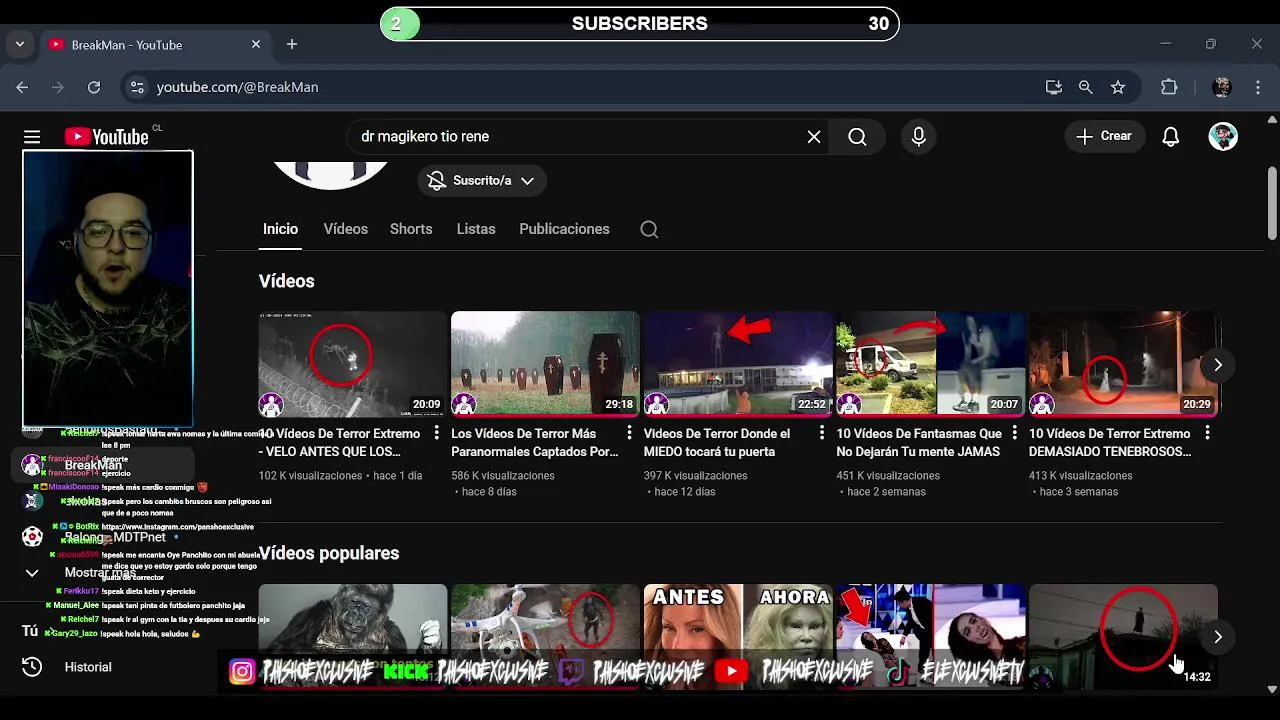Show next videos in Vídeos row

coord(1217,365)
